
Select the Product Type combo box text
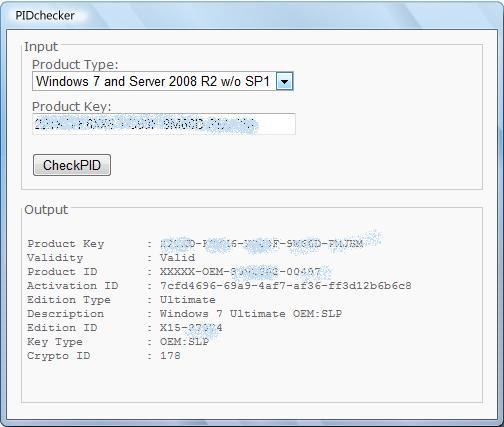(x=153, y=81)
